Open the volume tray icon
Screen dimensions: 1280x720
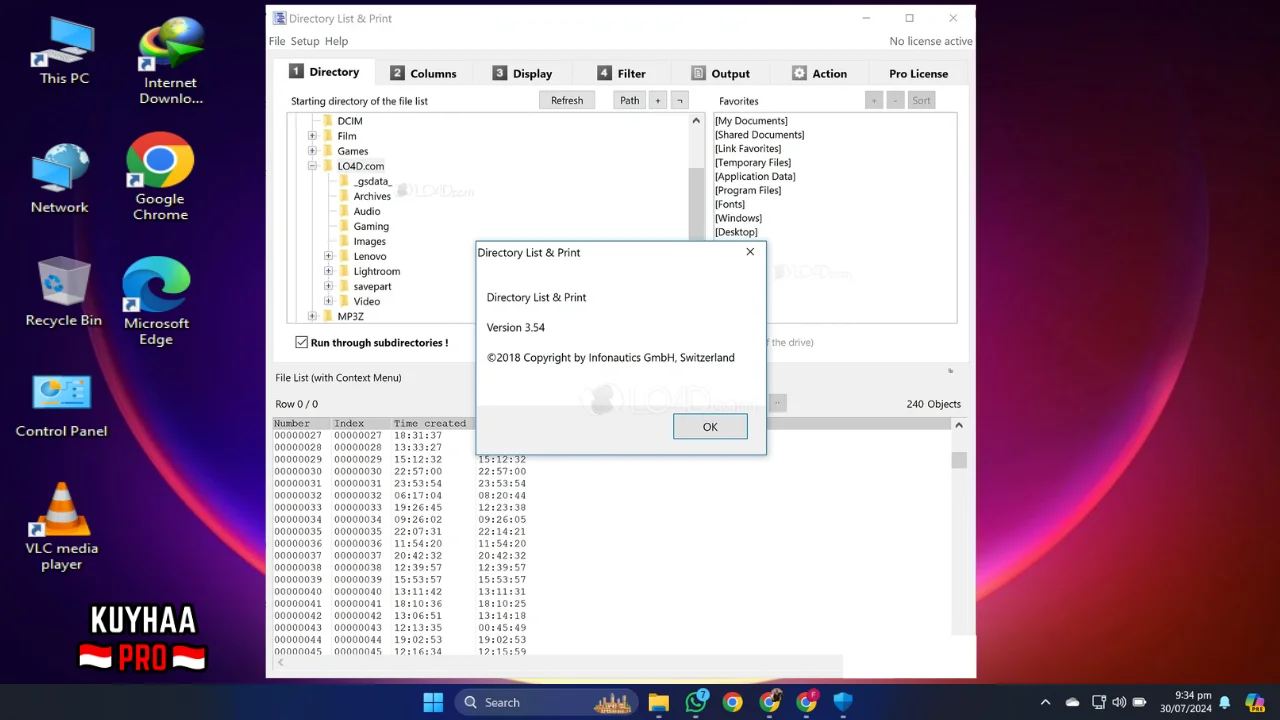coord(1119,702)
